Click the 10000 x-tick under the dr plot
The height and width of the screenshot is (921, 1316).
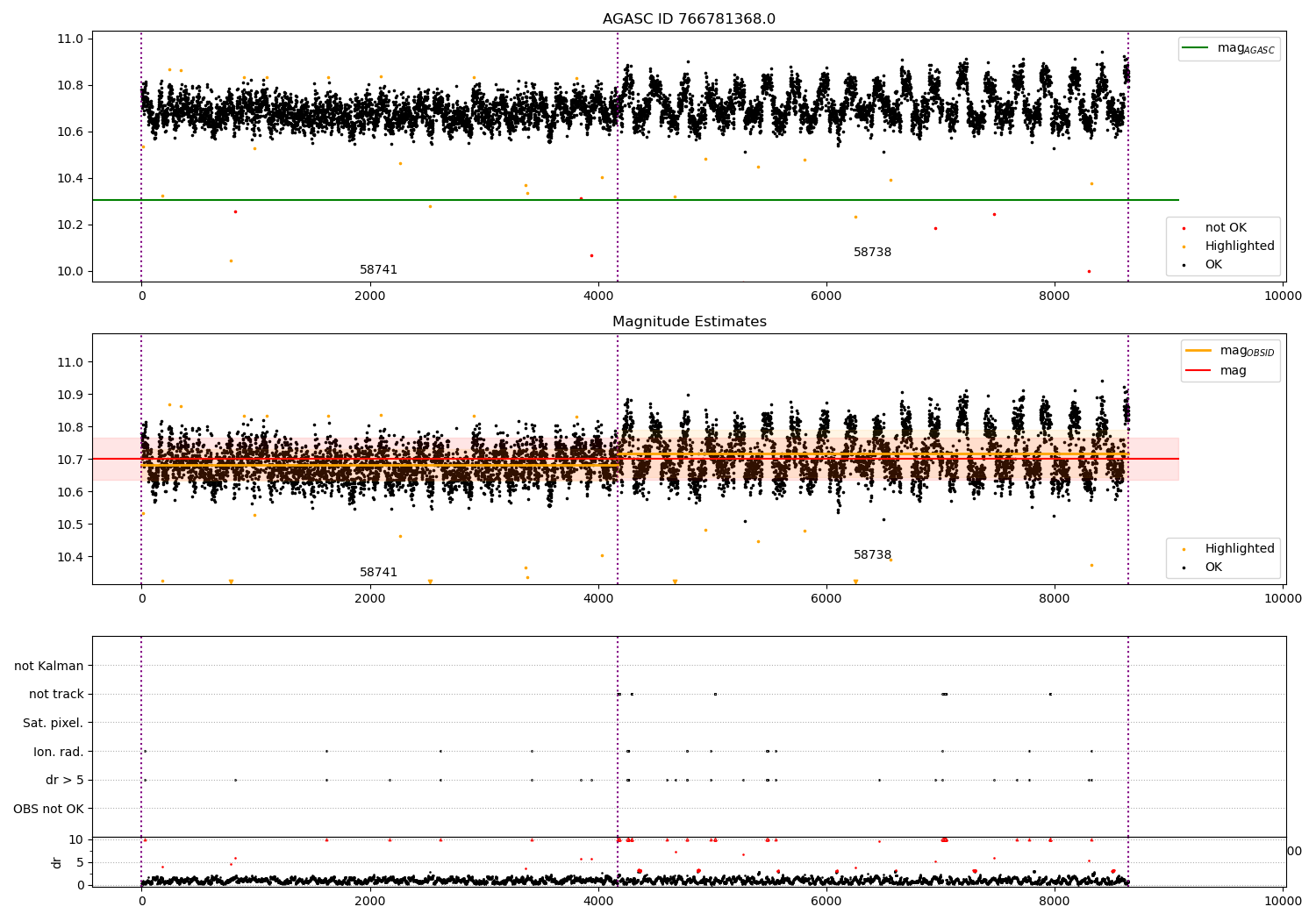point(1283,902)
